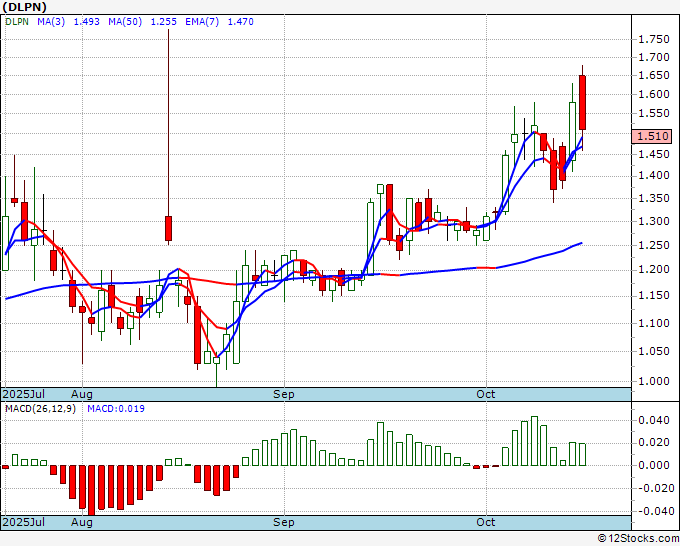680x546 pixels.
Task: Click the 1.050 price axis label
Action: click(654, 351)
